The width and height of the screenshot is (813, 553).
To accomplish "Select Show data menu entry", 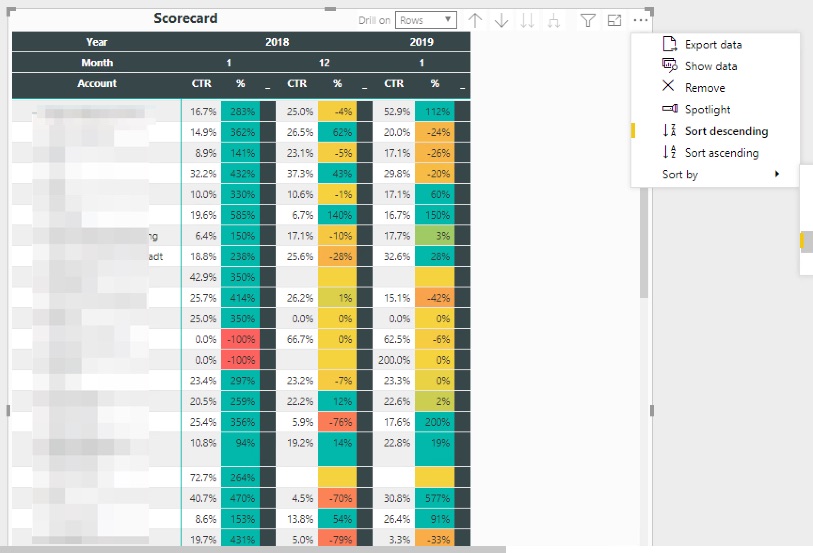I will pyautogui.click(x=713, y=66).
